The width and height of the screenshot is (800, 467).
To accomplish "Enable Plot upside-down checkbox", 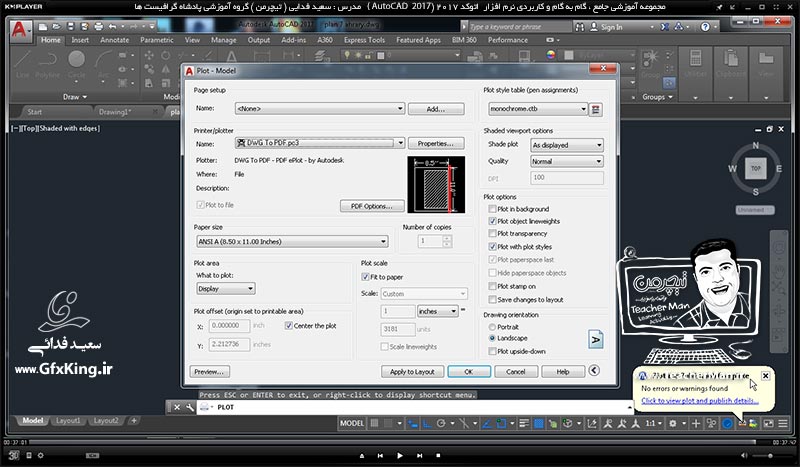I will tap(492, 351).
